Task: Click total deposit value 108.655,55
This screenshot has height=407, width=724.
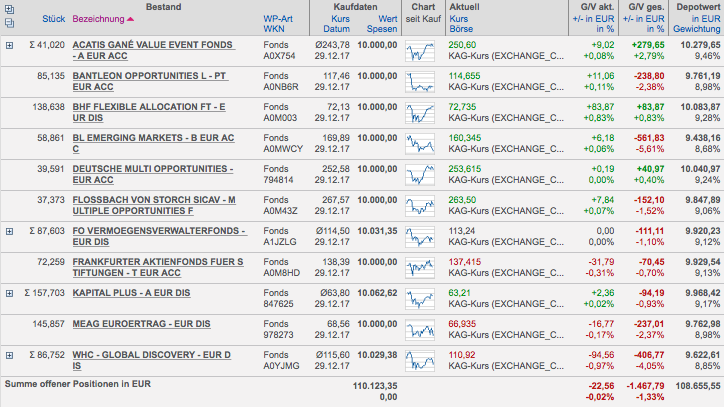Action: pos(698,386)
